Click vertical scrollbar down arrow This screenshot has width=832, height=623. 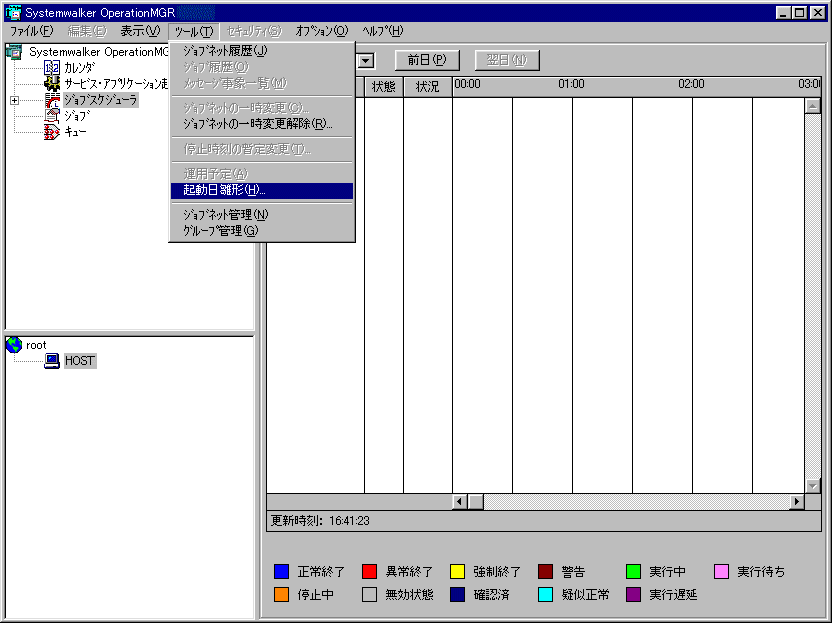coord(813,486)
